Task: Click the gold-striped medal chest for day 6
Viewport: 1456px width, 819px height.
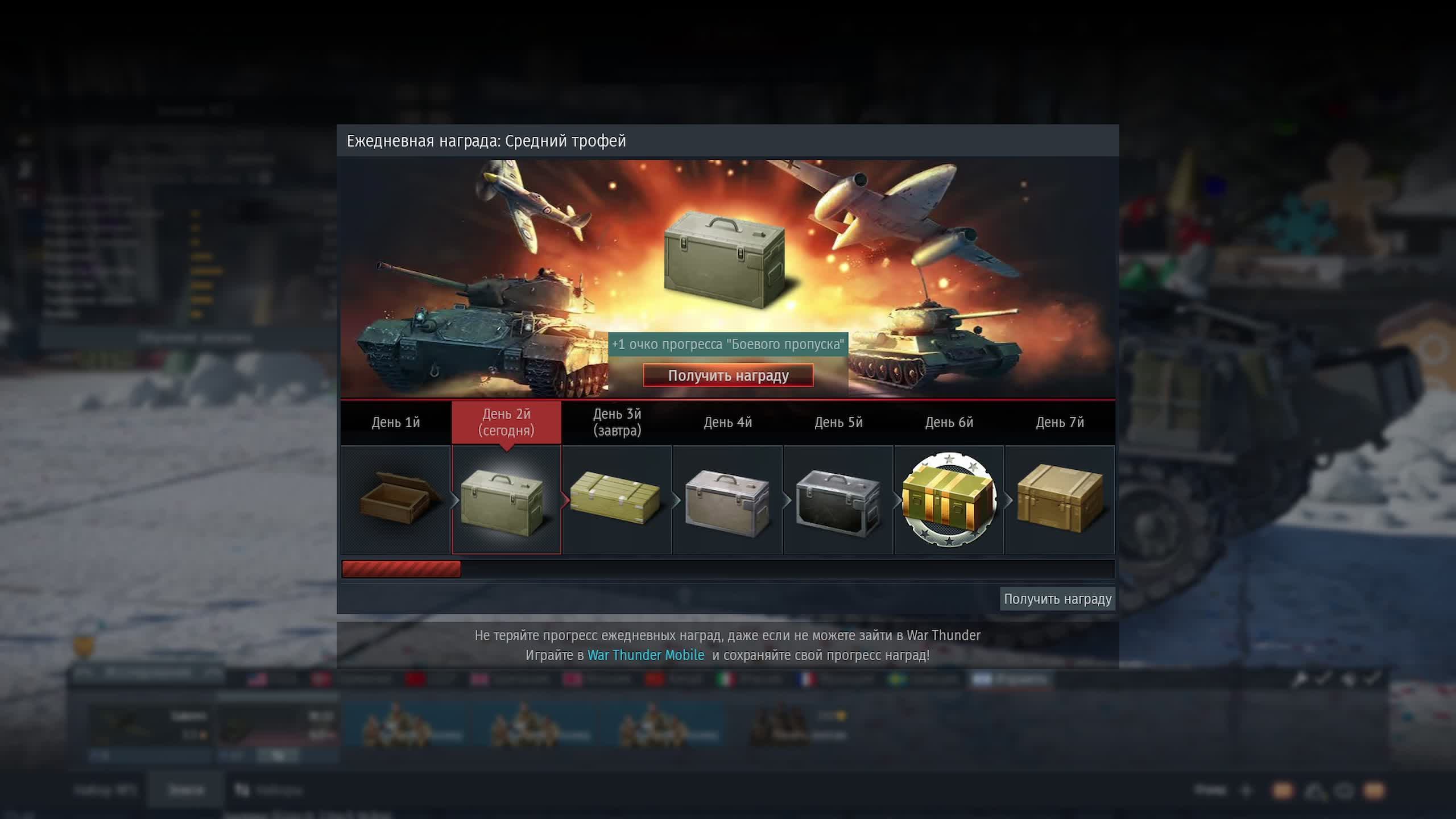Action: coord(949,500)
